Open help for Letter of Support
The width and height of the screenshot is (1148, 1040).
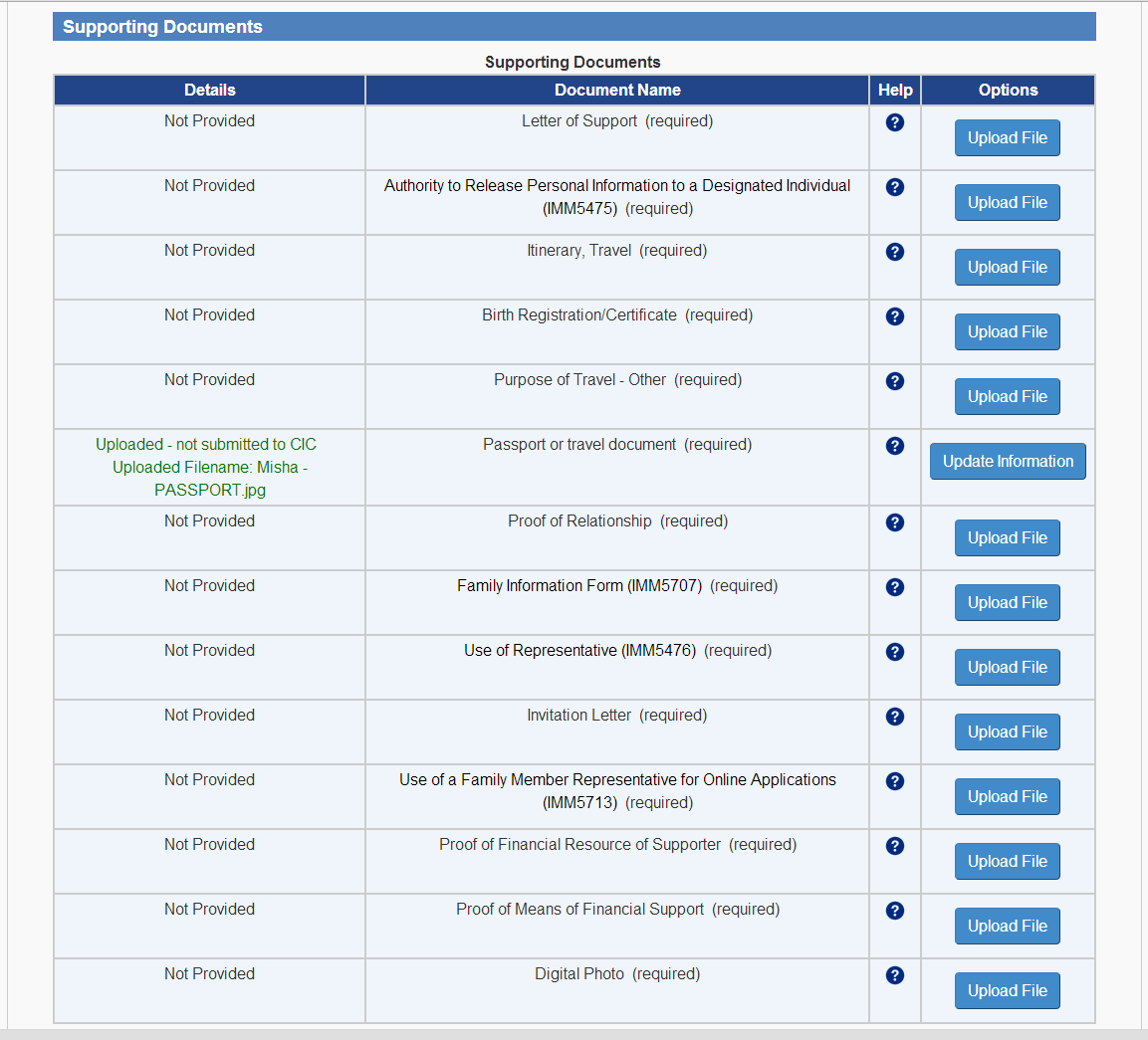click(895, 122)
